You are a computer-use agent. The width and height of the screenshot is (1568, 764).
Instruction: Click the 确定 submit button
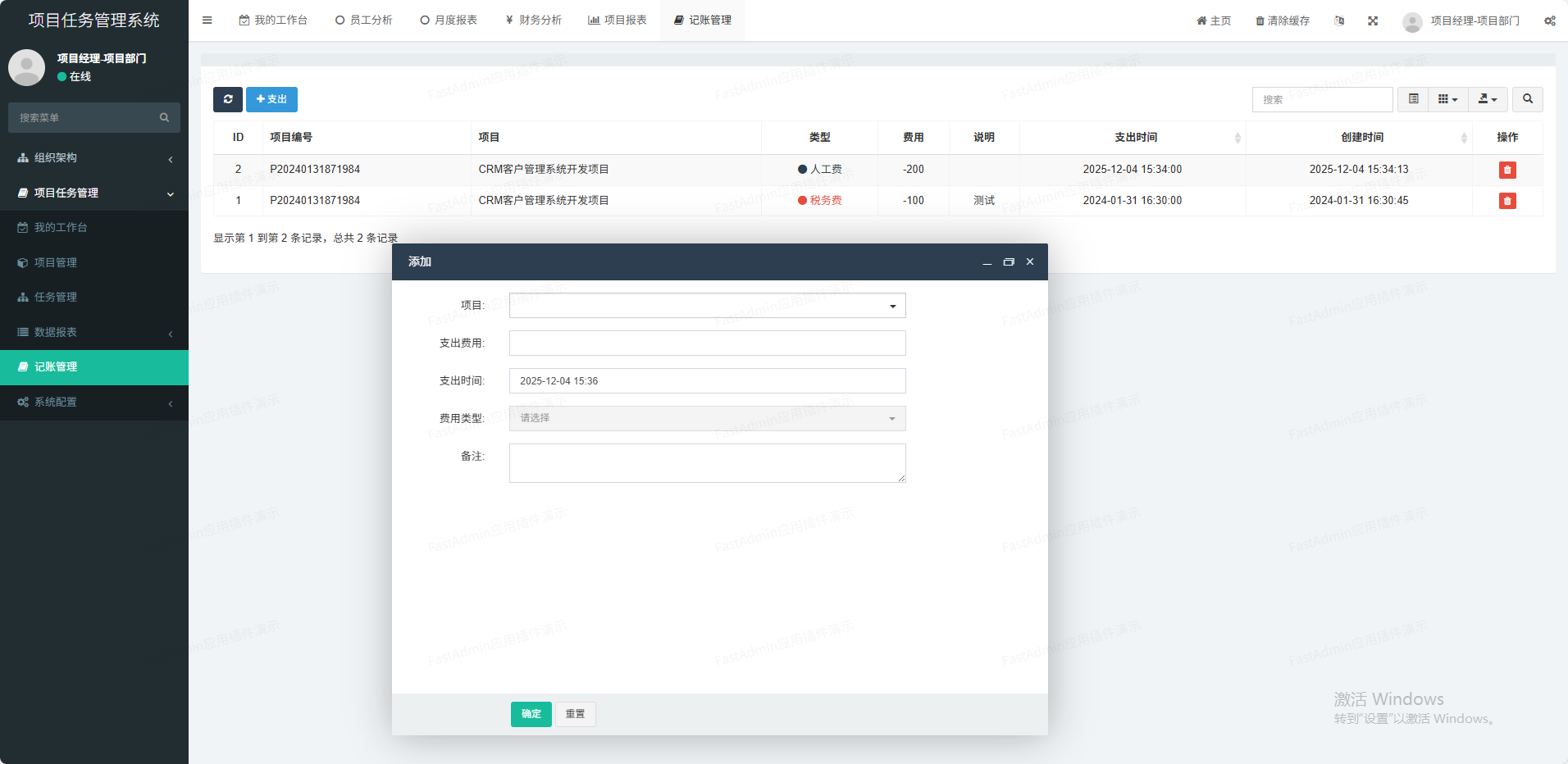[531, 714]
